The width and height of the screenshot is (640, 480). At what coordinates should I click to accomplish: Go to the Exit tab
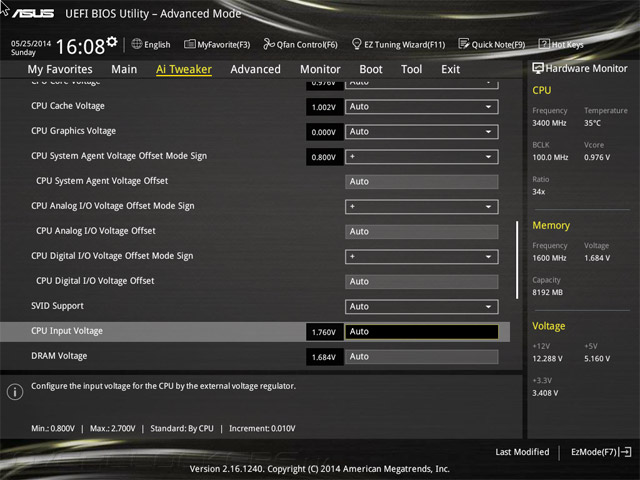click(x=451, y=69)
